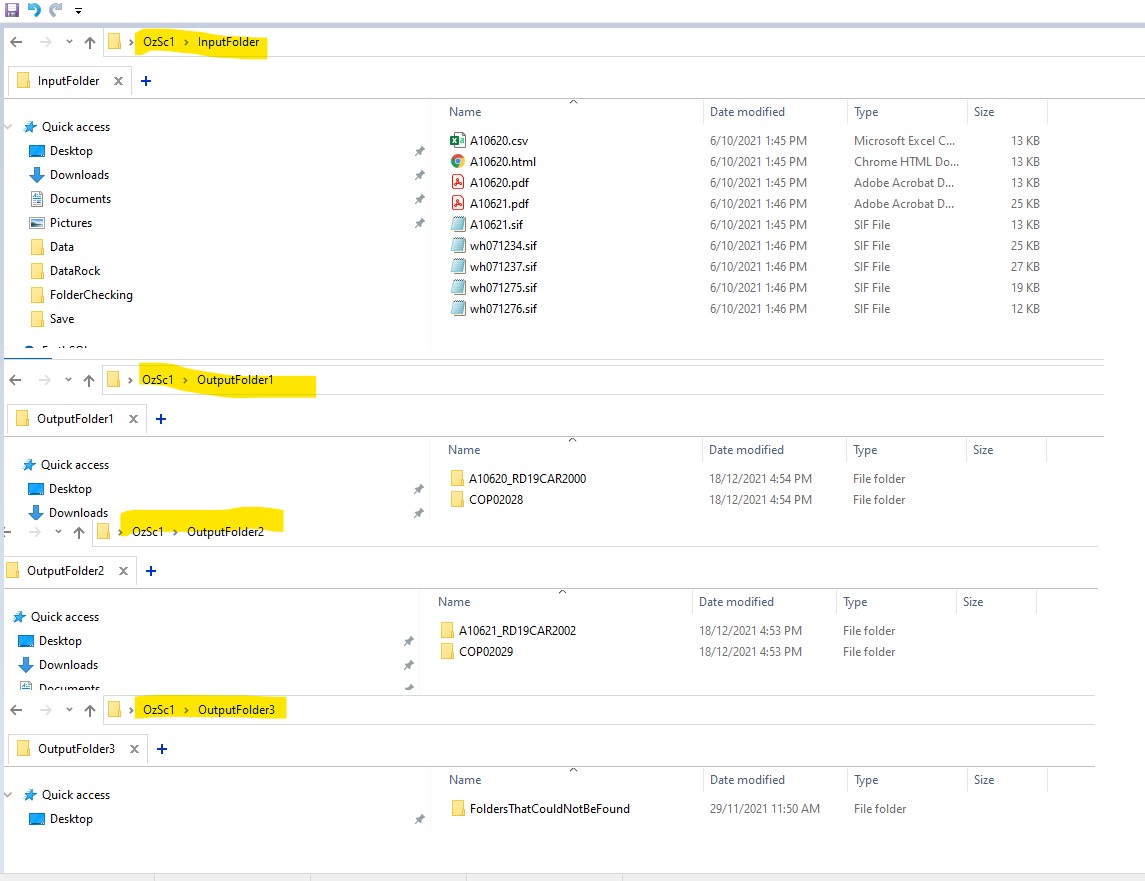Image resolution: width=1145 pixels, height=881 pixels.
Task: Switch to the OutputFolder1 tab
Action: [75, 419]
